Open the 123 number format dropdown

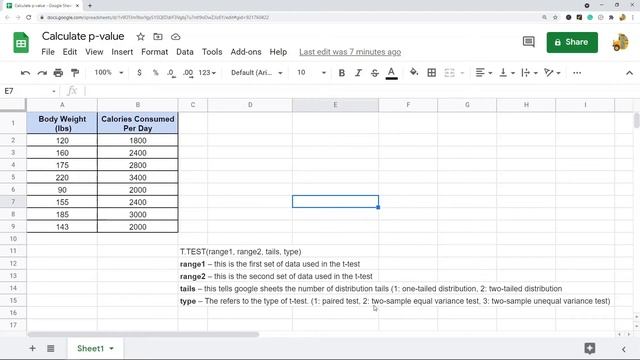pos(207,73)
